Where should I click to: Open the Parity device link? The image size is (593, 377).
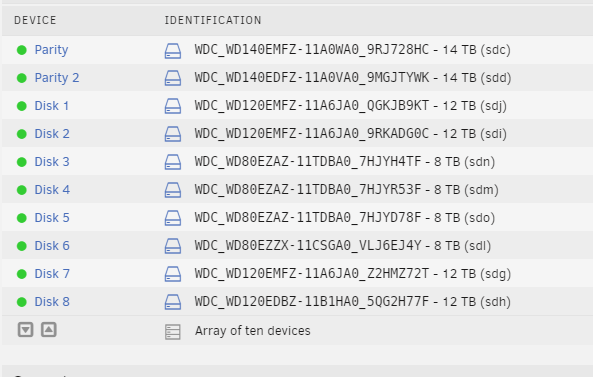click(x=51, y=50)
